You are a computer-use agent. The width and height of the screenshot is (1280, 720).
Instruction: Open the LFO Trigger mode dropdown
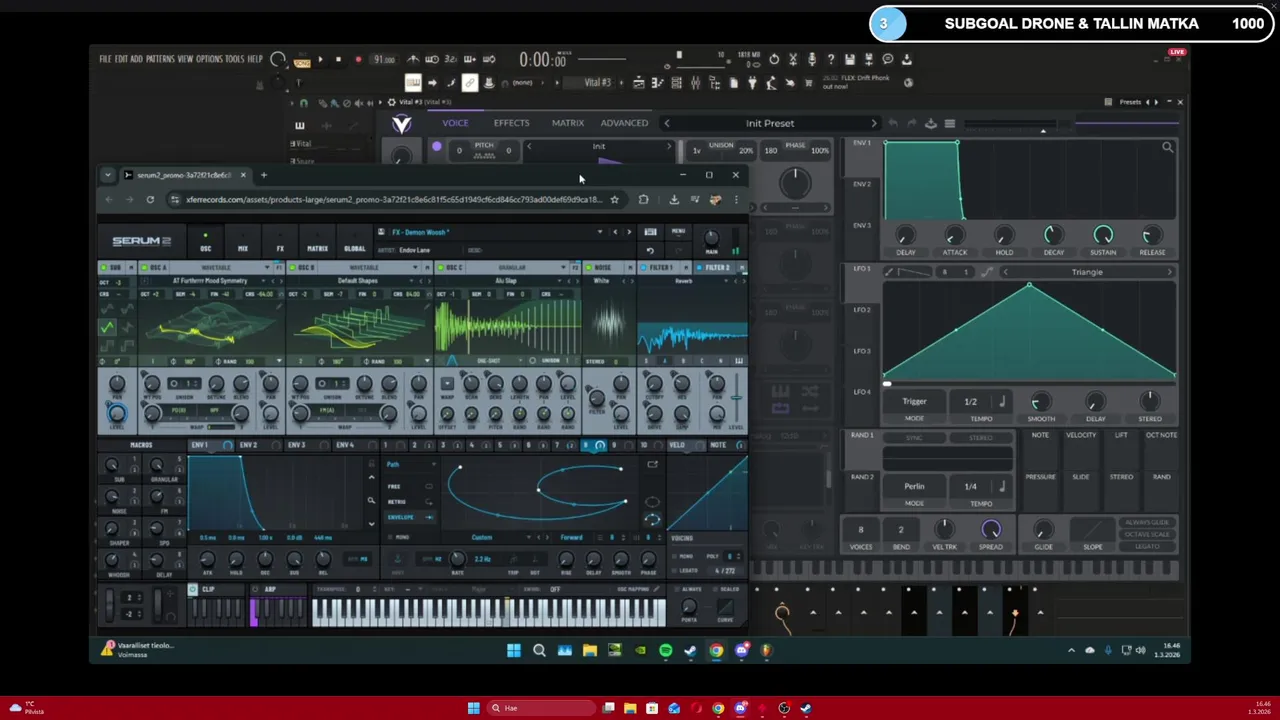coord(914,402)
